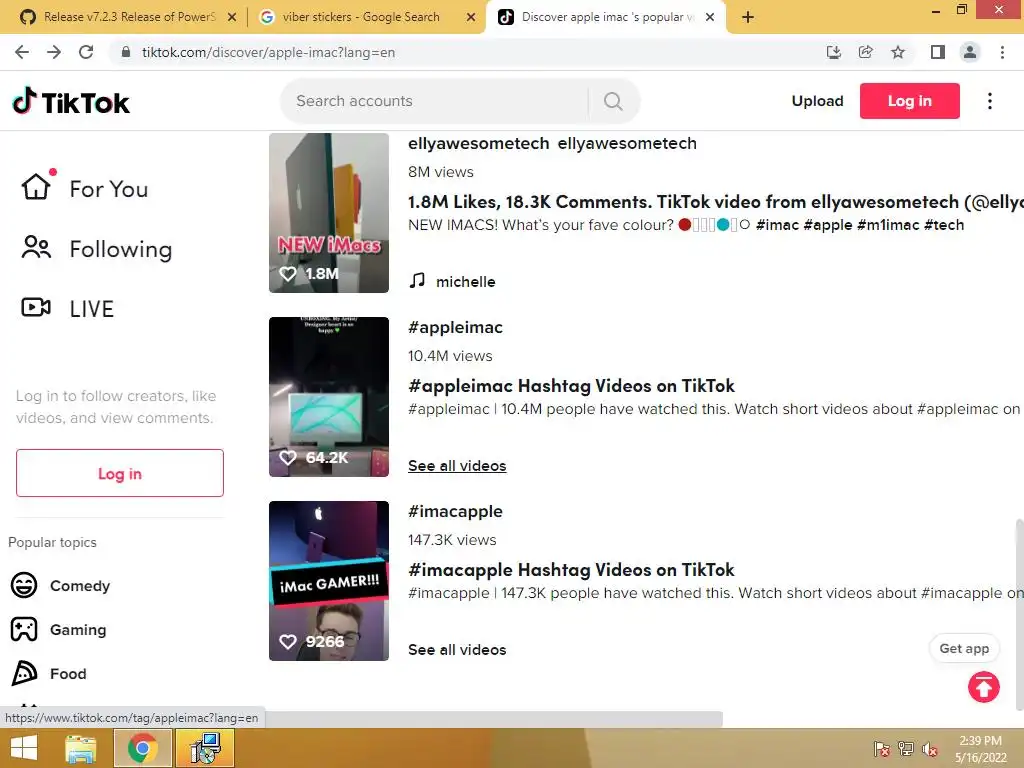
Task: Click the share page icon
Action: pyautogui.click(x=865, y=52)
